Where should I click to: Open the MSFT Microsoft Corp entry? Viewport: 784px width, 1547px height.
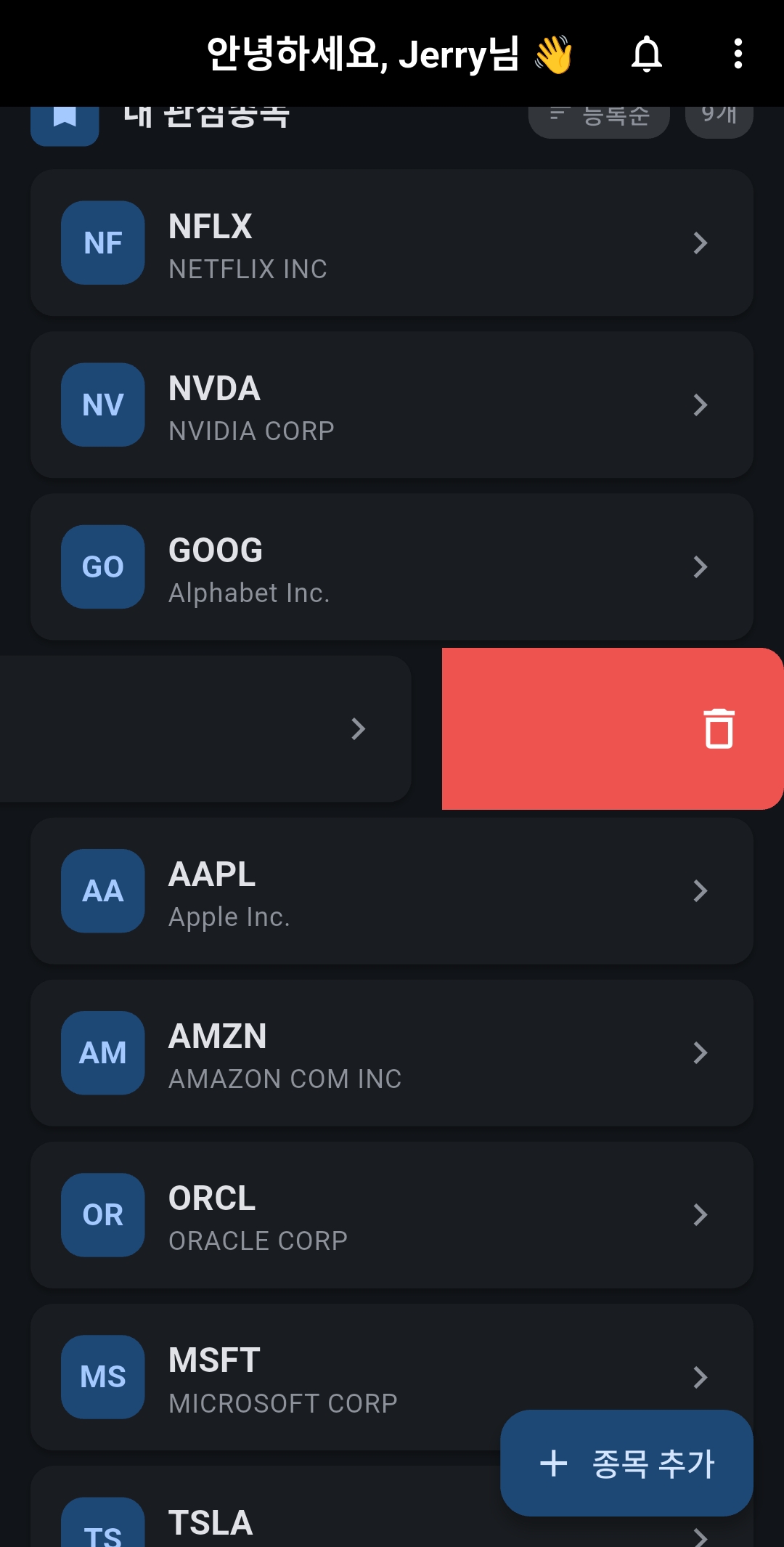(x=290, y=1376)
